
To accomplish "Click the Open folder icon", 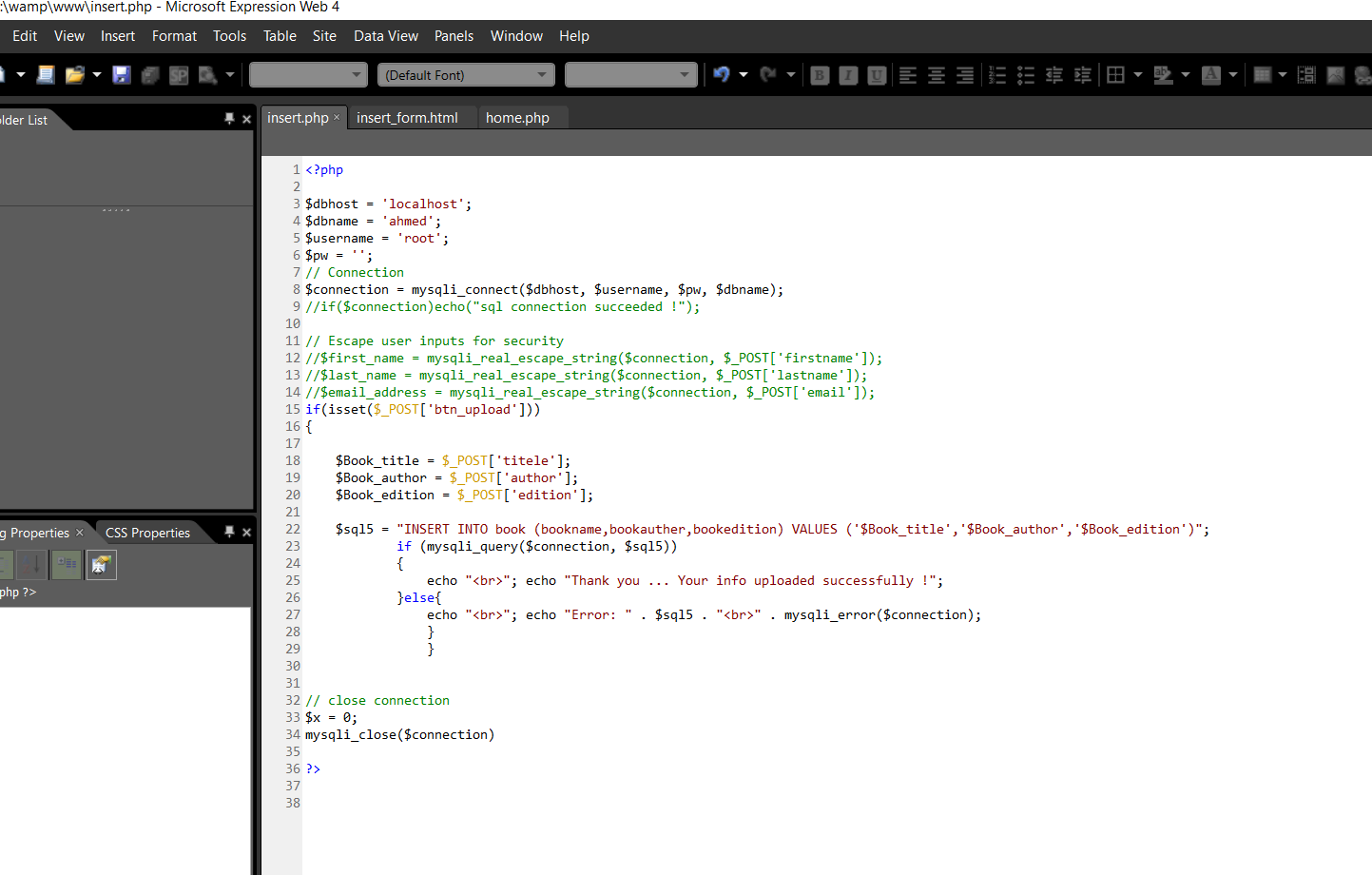I will 74,75.
